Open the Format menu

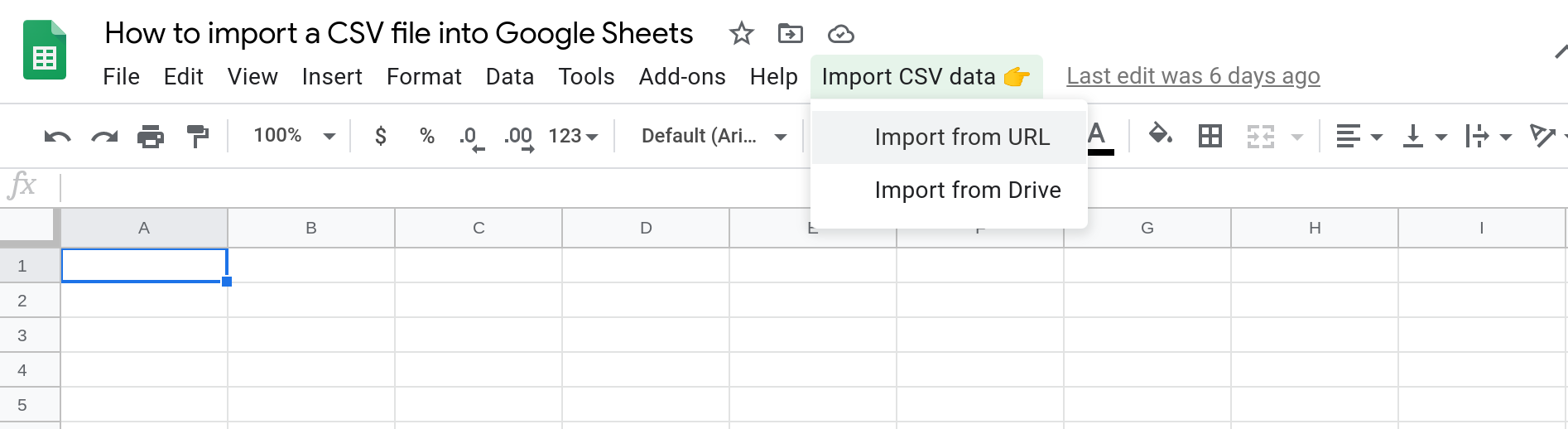(x=424, y=77)
